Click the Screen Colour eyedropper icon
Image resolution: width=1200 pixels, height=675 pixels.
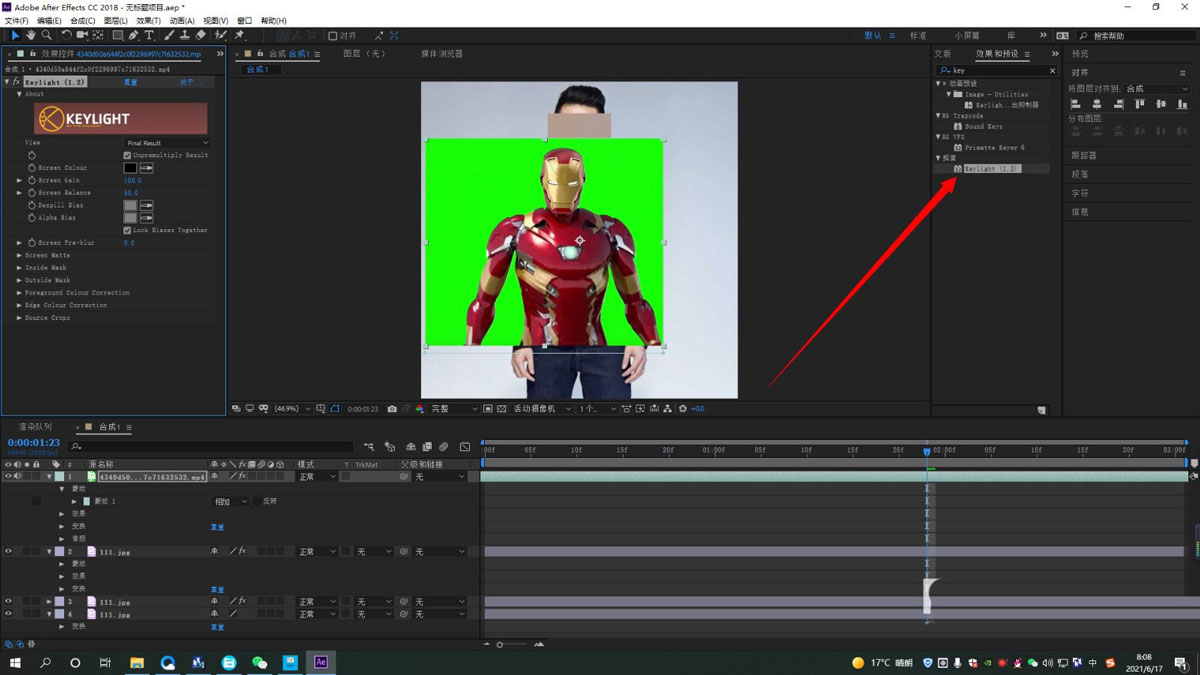tap(146, 168)
